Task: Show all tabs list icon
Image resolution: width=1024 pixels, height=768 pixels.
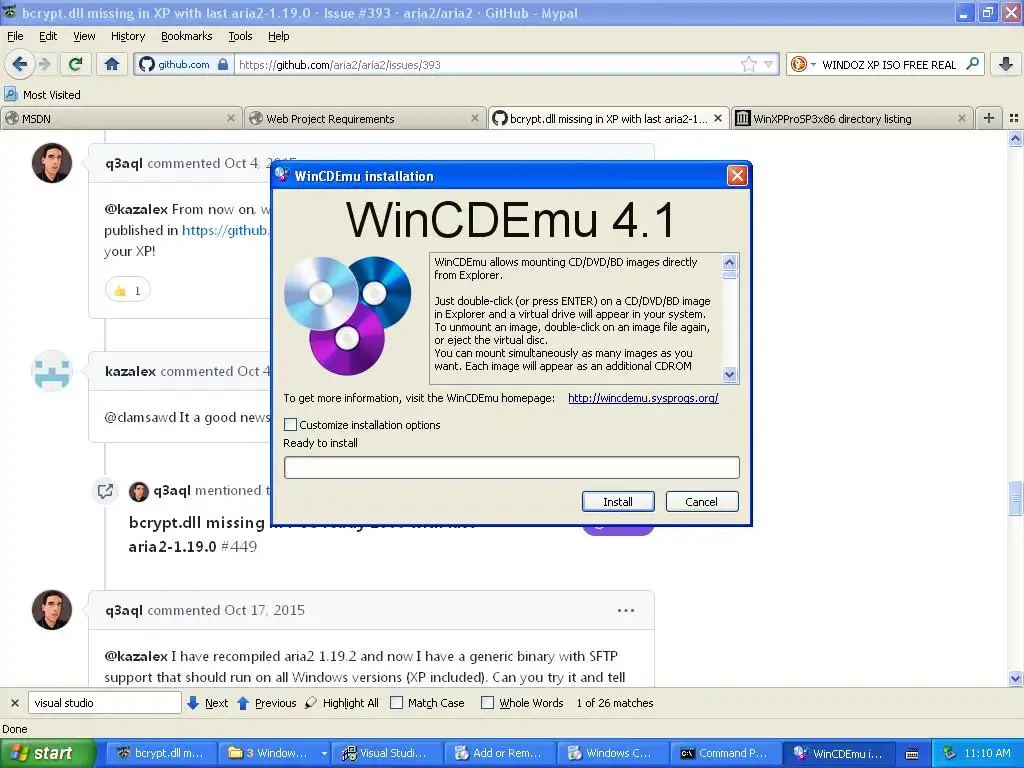Action: coord(1014,118)
